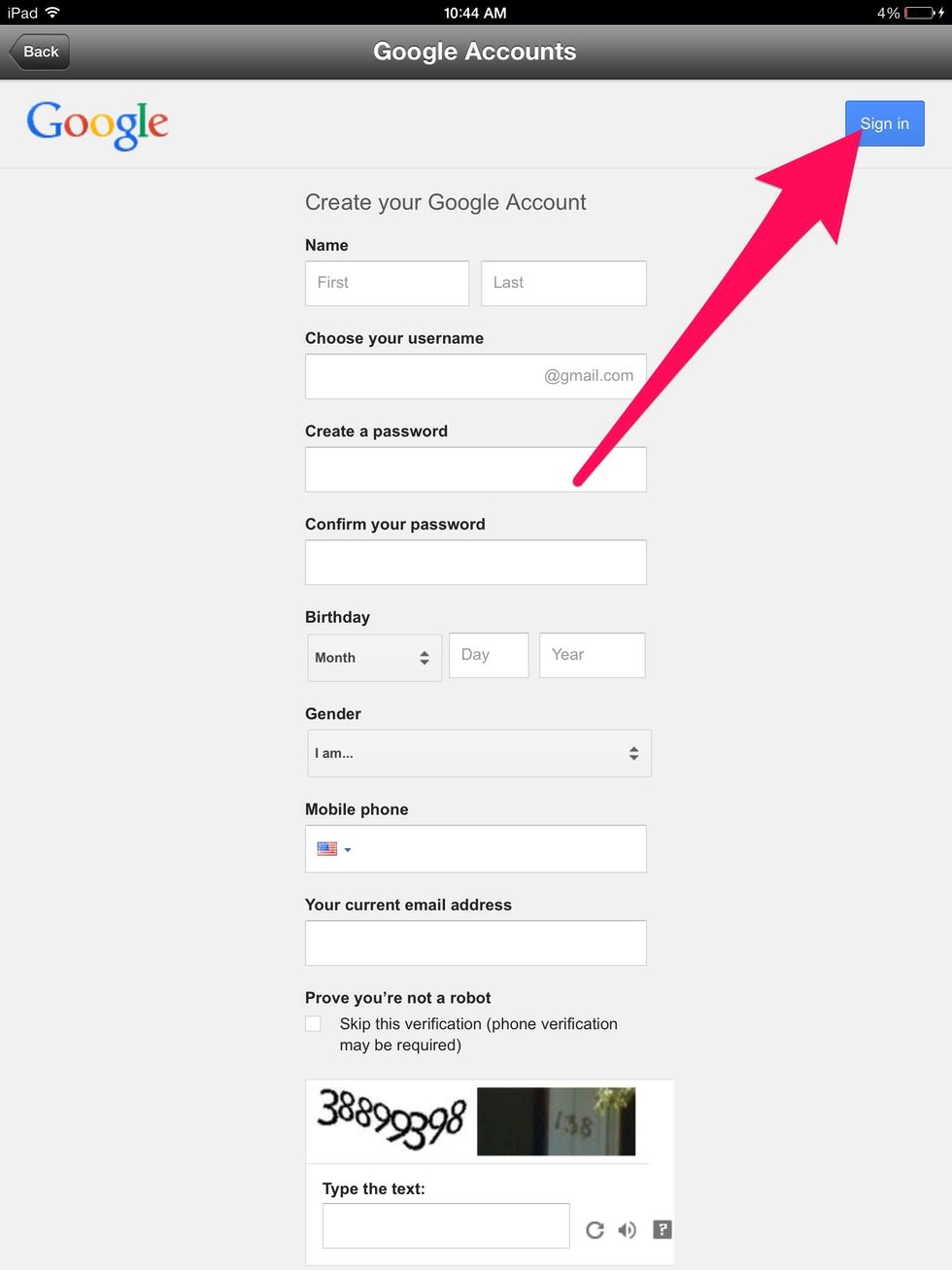Click the "Google Accounts" title text
Image resolution: width=952 pixels, height=1270 pixels.
pos(475,51)
